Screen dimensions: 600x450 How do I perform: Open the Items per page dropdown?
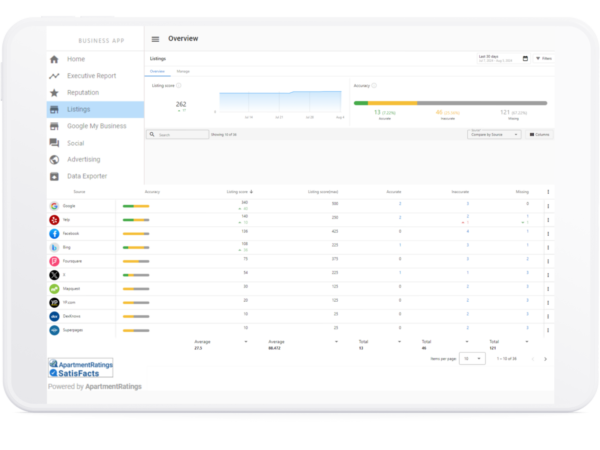471,358
